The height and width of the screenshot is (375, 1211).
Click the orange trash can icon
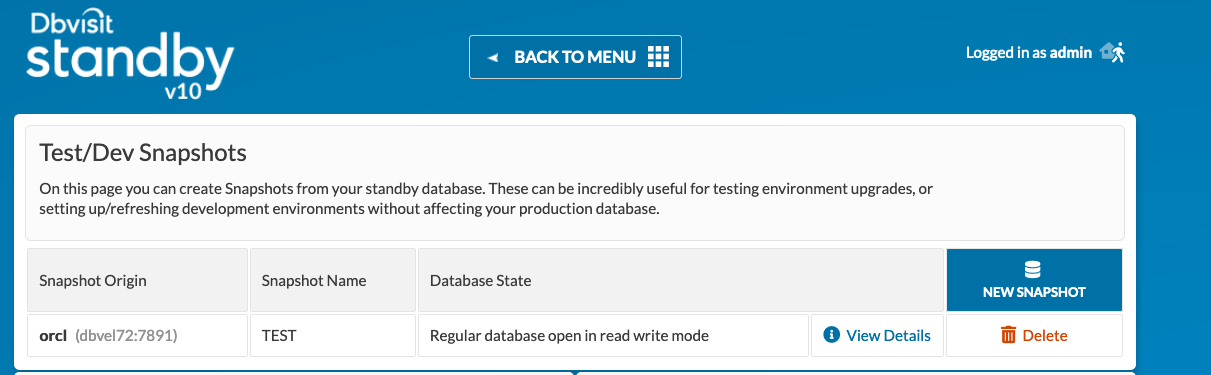click(1008, 335)
